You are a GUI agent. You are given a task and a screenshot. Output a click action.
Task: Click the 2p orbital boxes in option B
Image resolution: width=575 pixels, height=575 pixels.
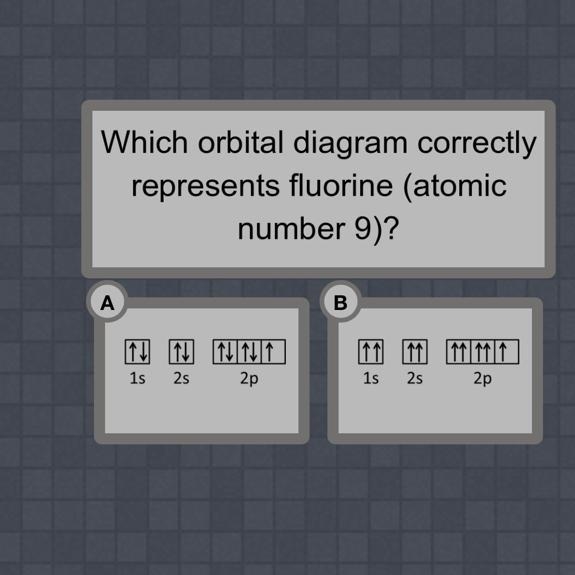(483, 352)
